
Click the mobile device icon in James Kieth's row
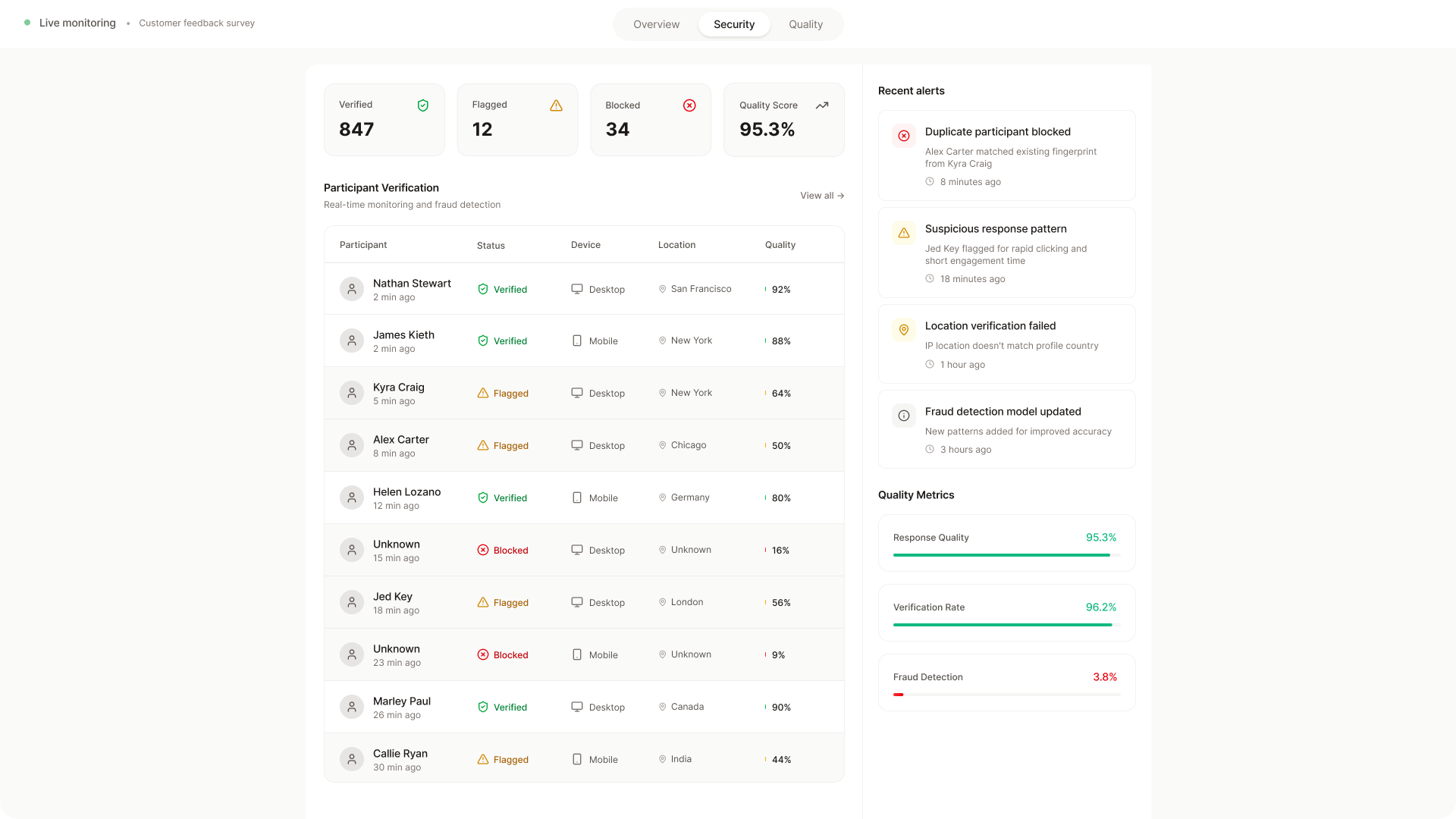577,340
